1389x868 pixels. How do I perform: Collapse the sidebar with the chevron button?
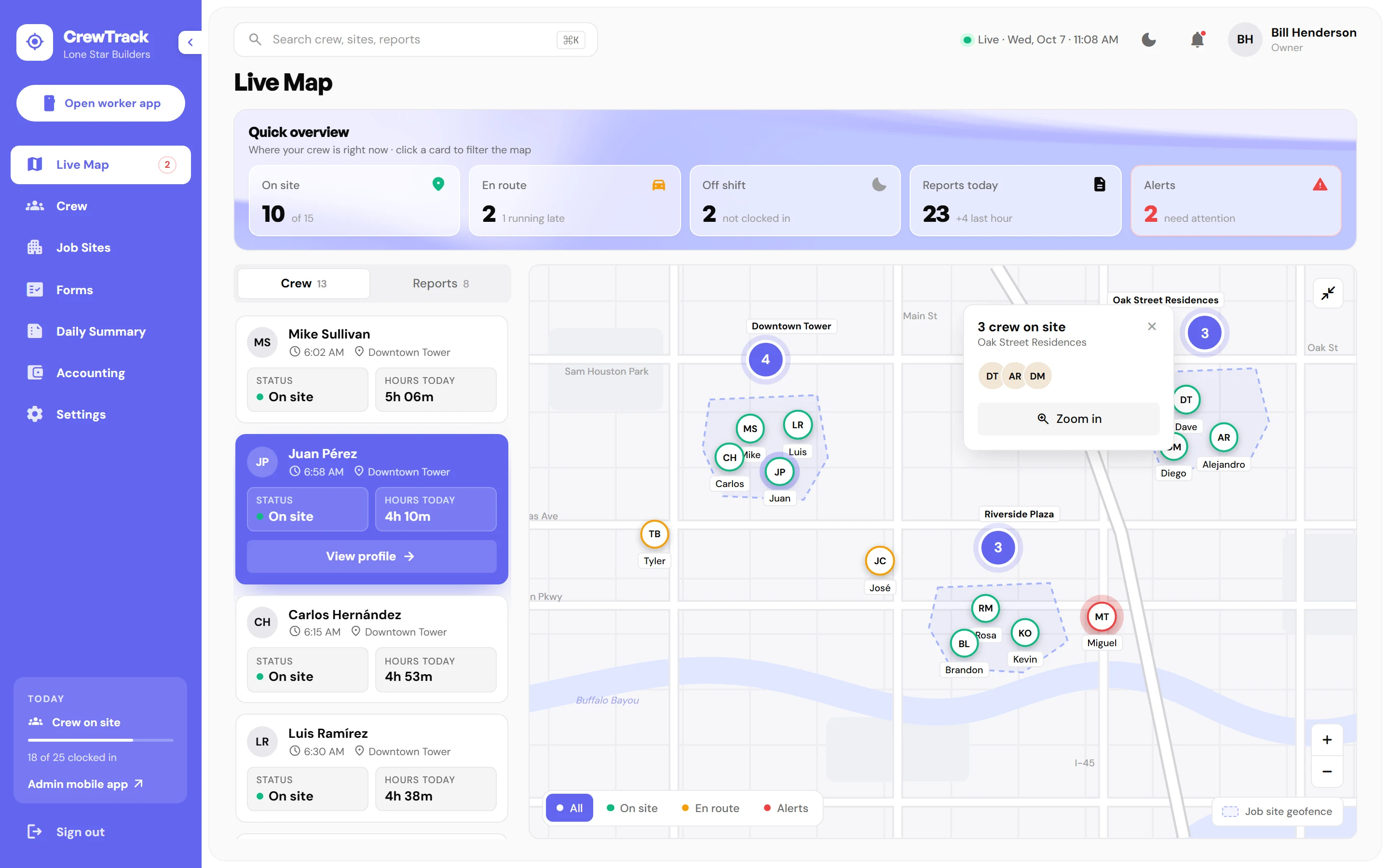190,42
